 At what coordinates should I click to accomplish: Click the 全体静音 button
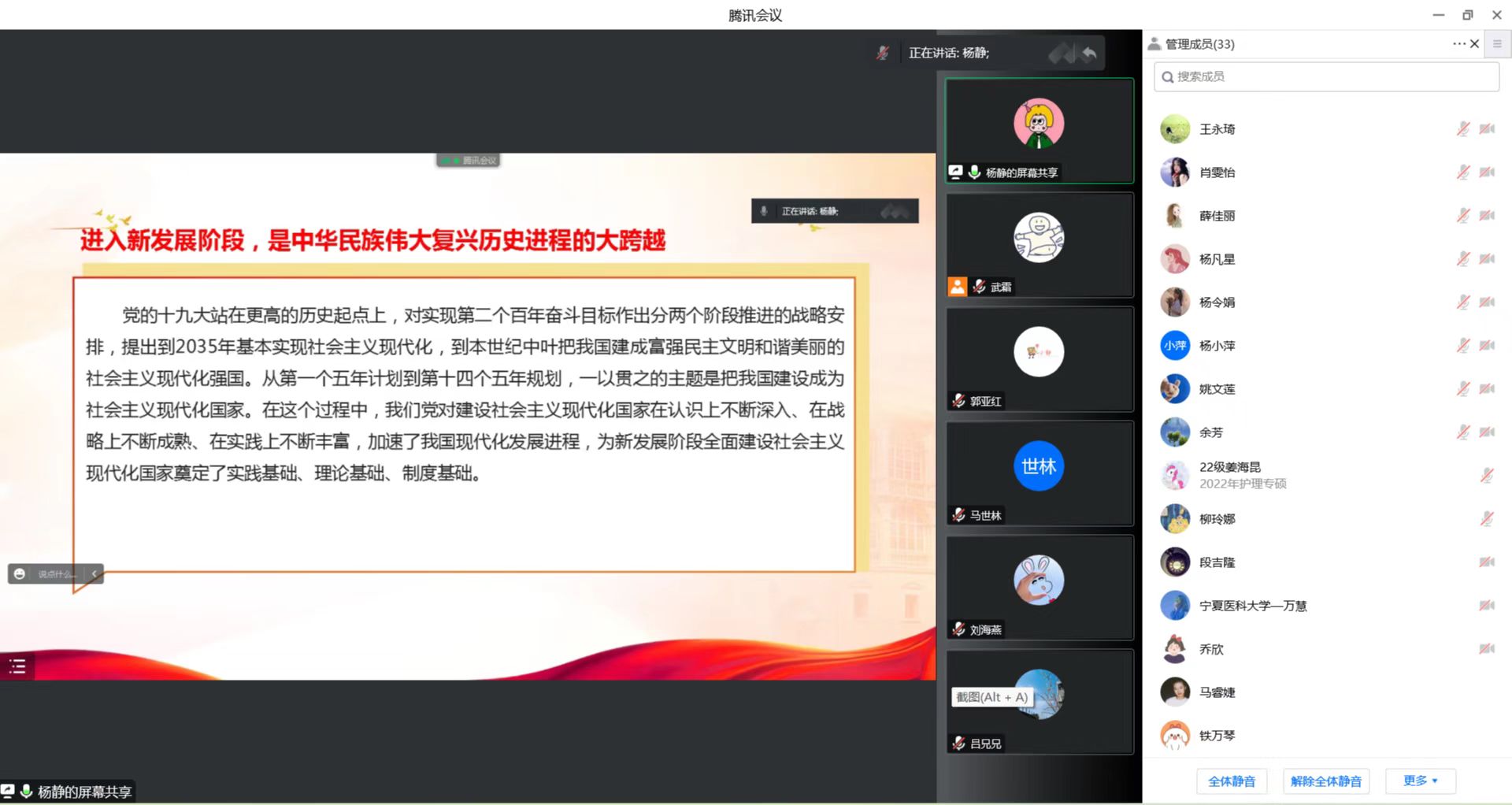(x=1232, y=781)
